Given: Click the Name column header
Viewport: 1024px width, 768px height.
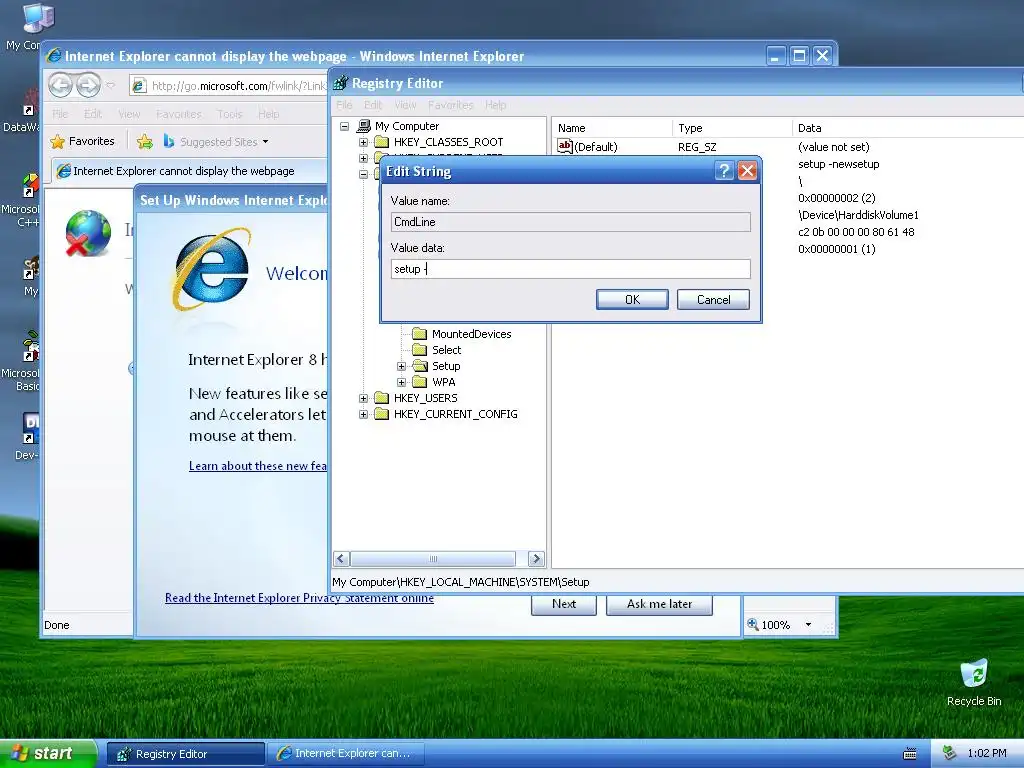Looking at the screenshot, I should tap(612, 128).
